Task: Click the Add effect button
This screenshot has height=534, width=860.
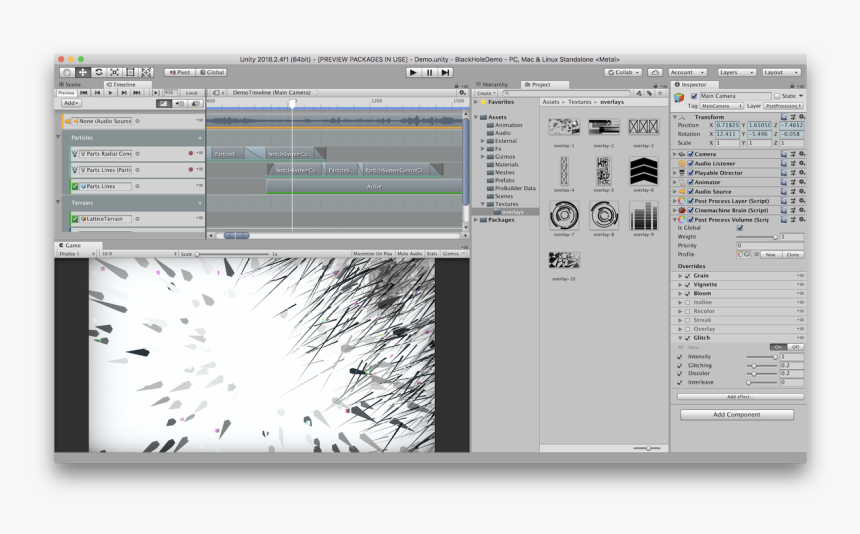Action: click(x=740, y=396)
